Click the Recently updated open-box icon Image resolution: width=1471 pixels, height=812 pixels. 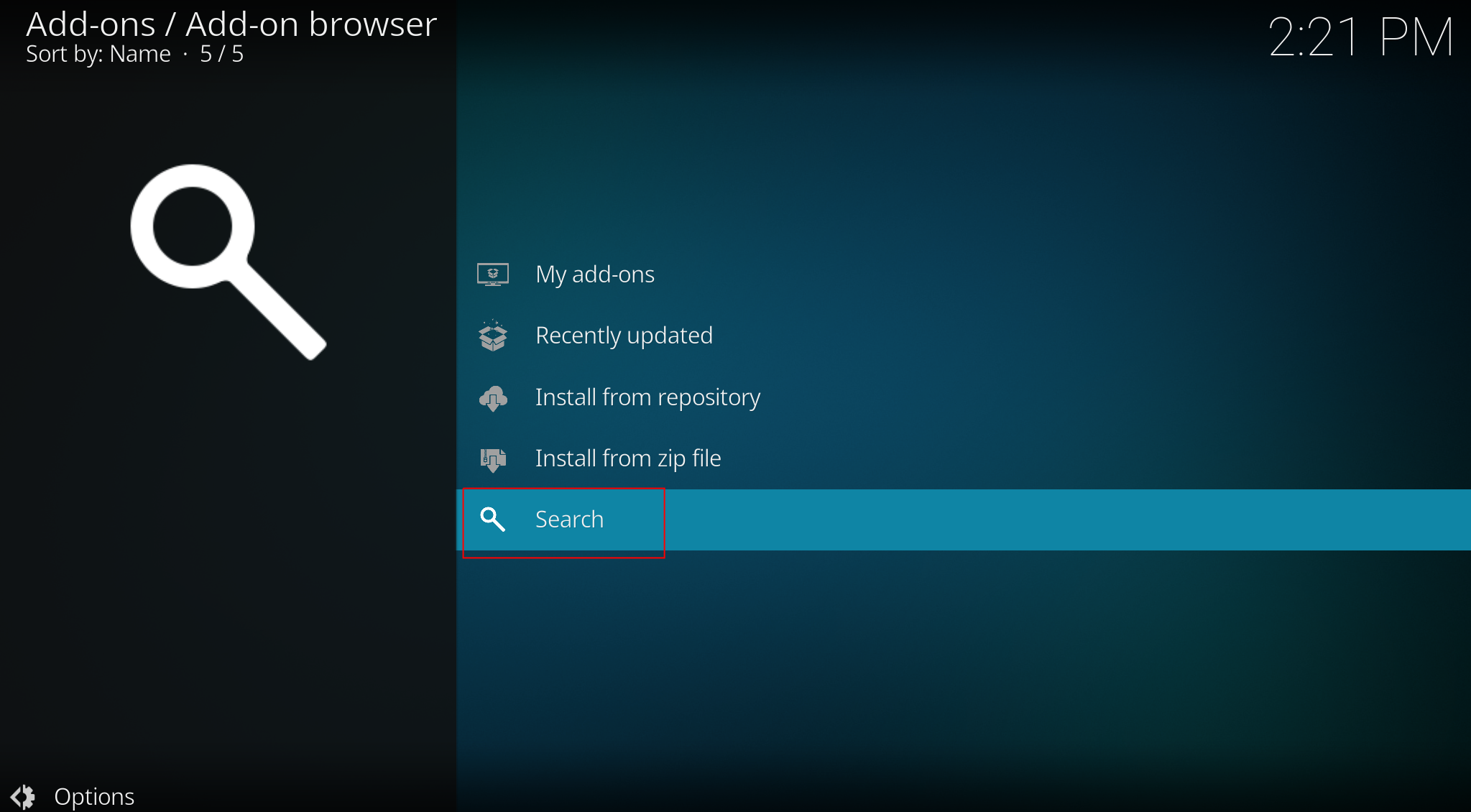pos(493,336)
